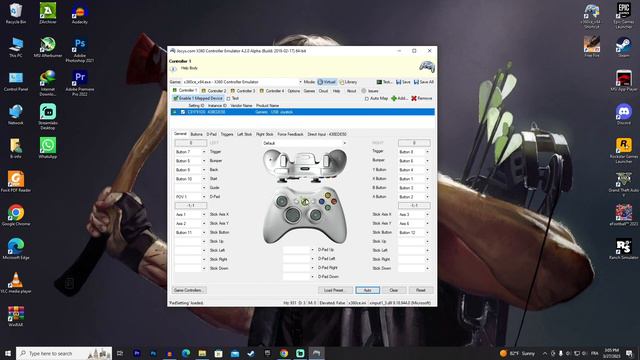Enable Auto Map checkbox
Image resolution: width=640 pixels, height=360 pixels.
pos(367,99)
